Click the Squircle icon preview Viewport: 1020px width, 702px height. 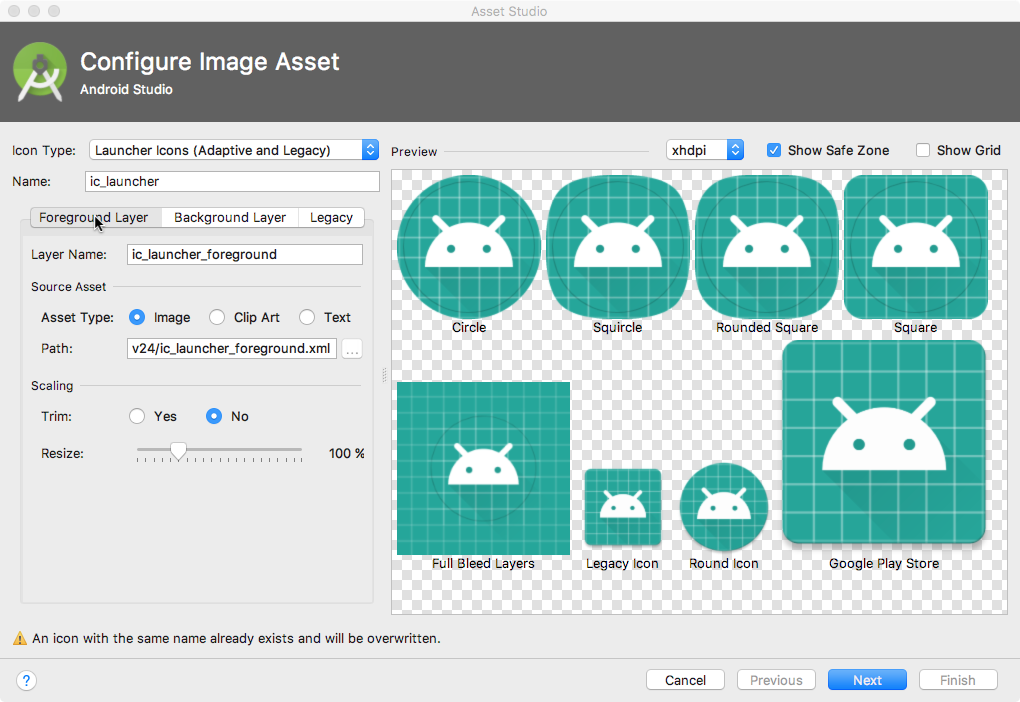(x=617, y=246)
